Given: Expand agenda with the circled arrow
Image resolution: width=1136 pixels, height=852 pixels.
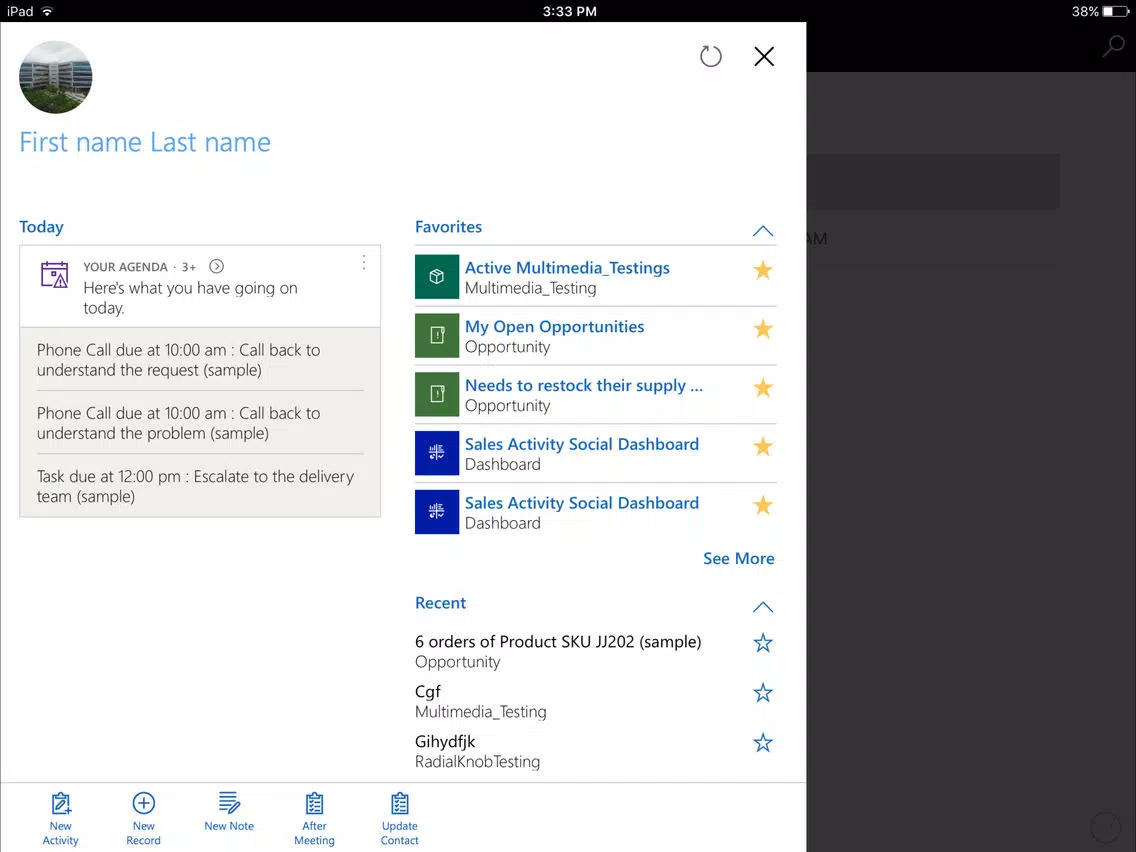Looking at the screenshot, I should pos(216,266).
